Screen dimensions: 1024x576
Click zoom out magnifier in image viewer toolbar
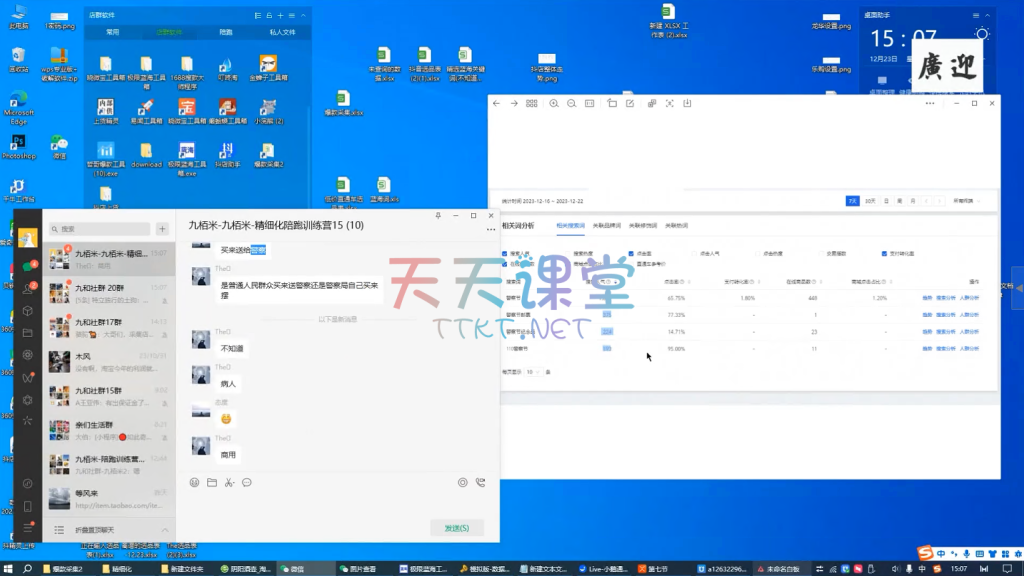[x=571, y=103]
